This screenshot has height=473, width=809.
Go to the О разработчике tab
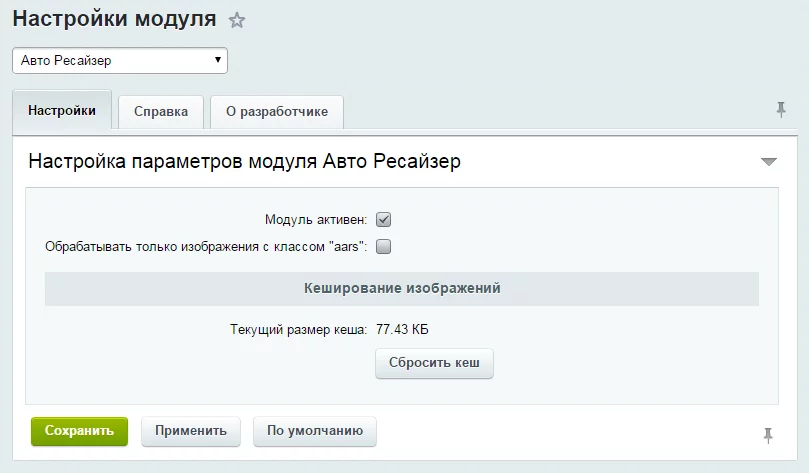tap(277, 112)
